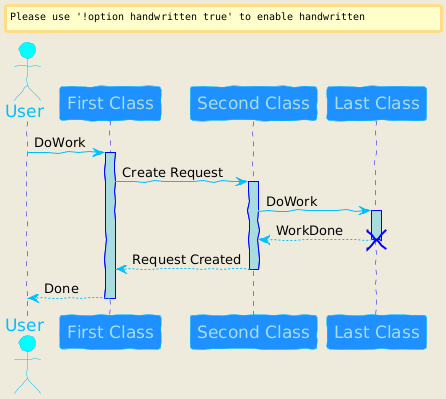Select the bottom Second Class box
The image size is (446, 399).
coord(253,332)
